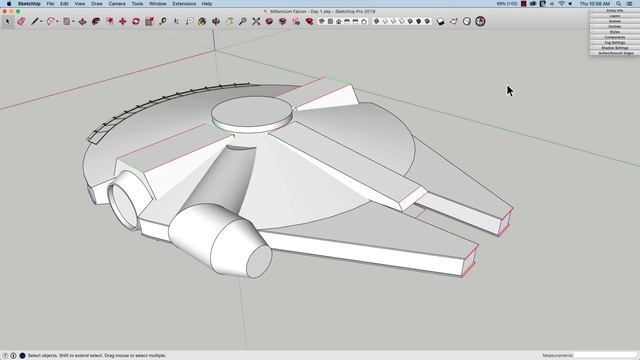Select the Line pencil tool
Image resolution: width=640 pixels, height=360 pixels.
point(35,21)
